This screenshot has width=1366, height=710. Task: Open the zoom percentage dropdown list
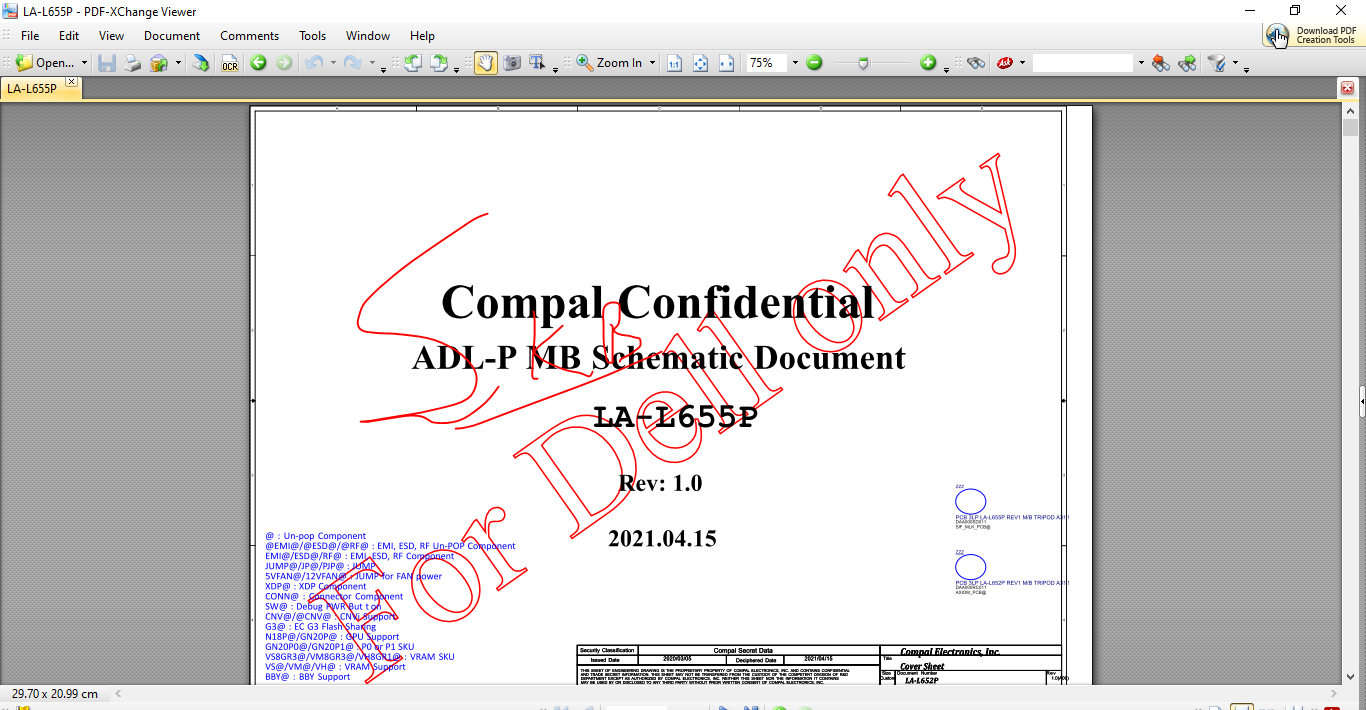795,63
